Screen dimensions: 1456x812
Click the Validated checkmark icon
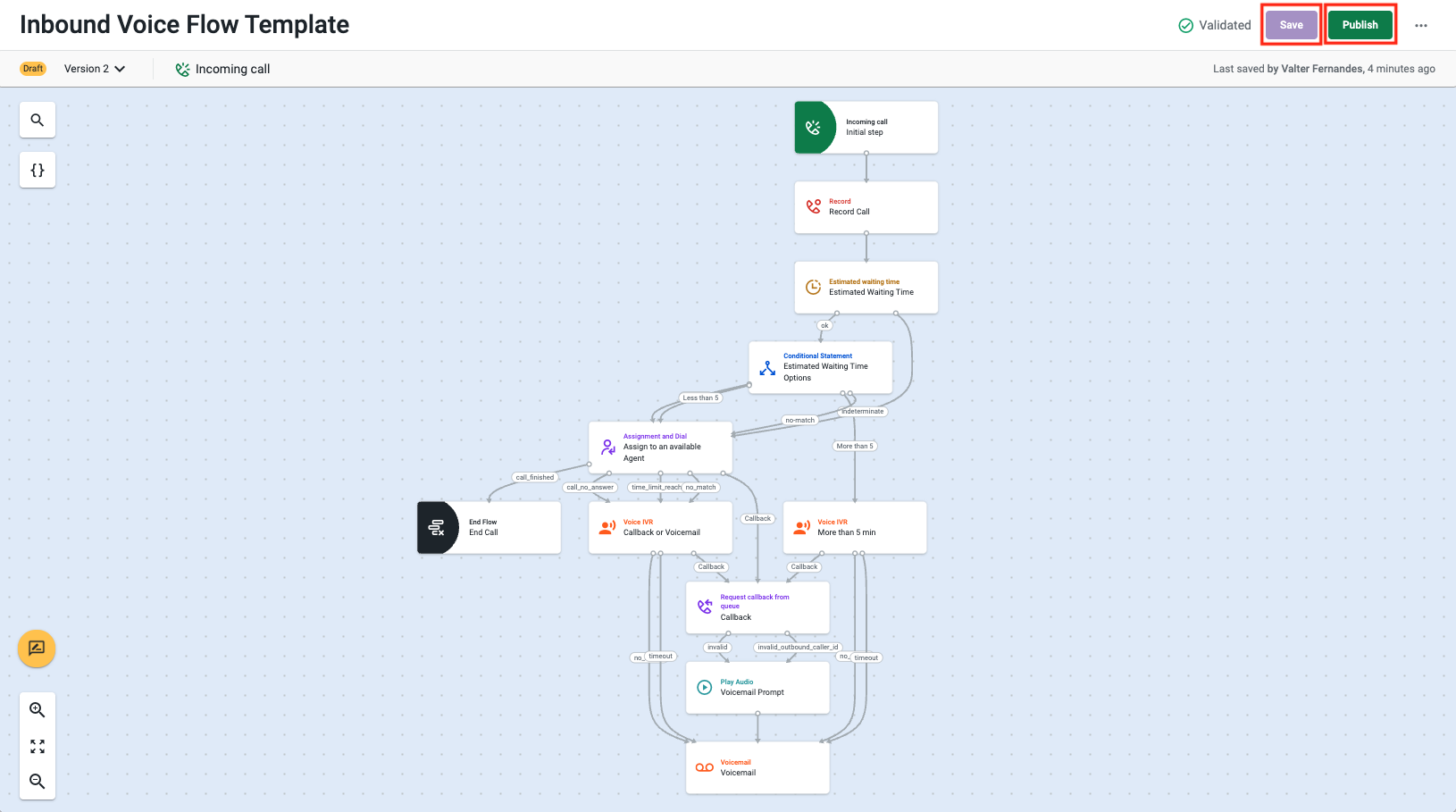(1186, 26)
